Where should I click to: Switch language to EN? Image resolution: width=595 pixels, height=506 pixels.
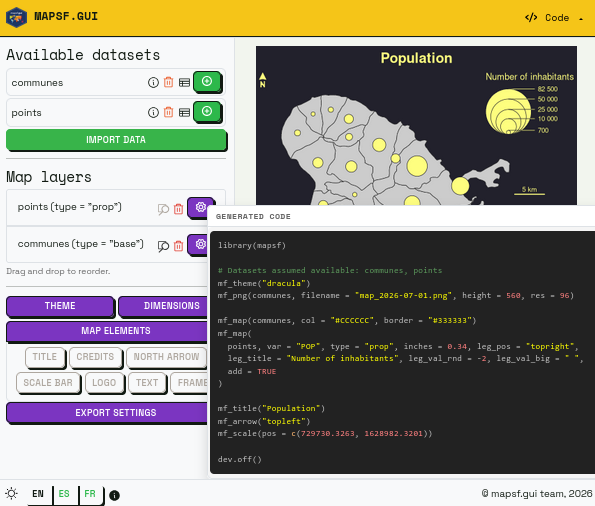(38, 494)
